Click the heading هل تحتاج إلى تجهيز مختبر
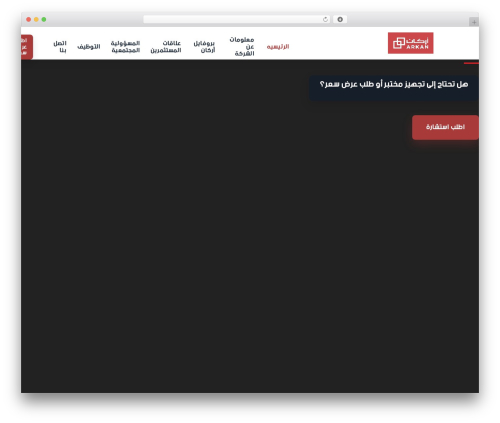500x423 pixels. coord(394,85)
